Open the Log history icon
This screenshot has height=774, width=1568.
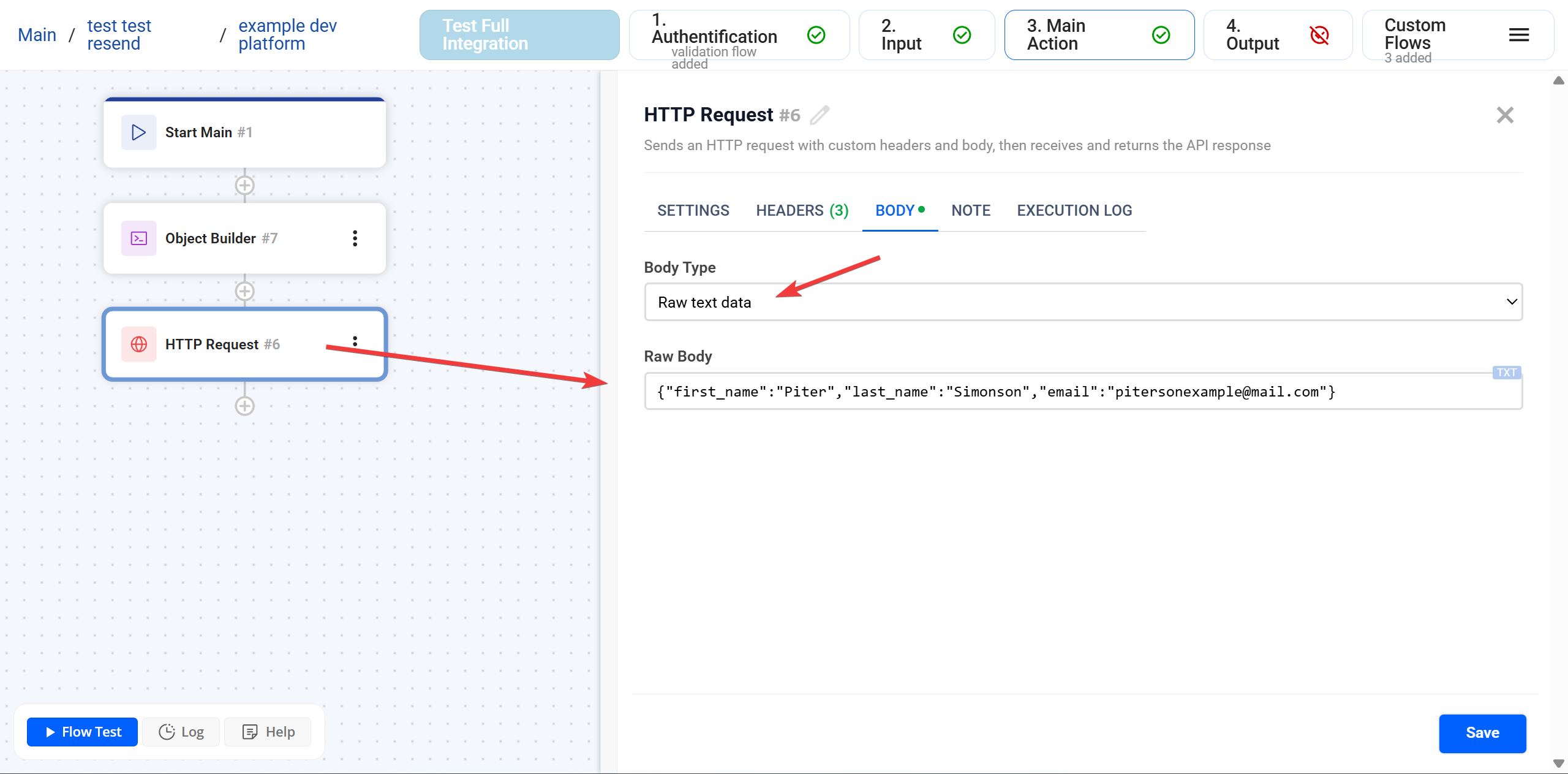tap(167, 731)
